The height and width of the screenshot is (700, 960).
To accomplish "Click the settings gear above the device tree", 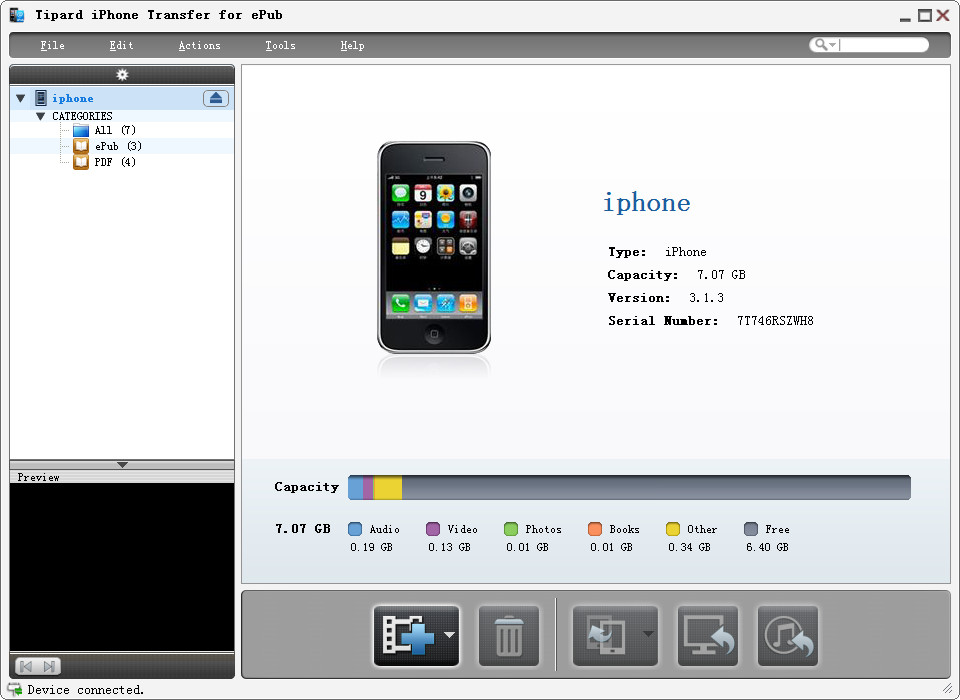I will [x=122, y=74].
